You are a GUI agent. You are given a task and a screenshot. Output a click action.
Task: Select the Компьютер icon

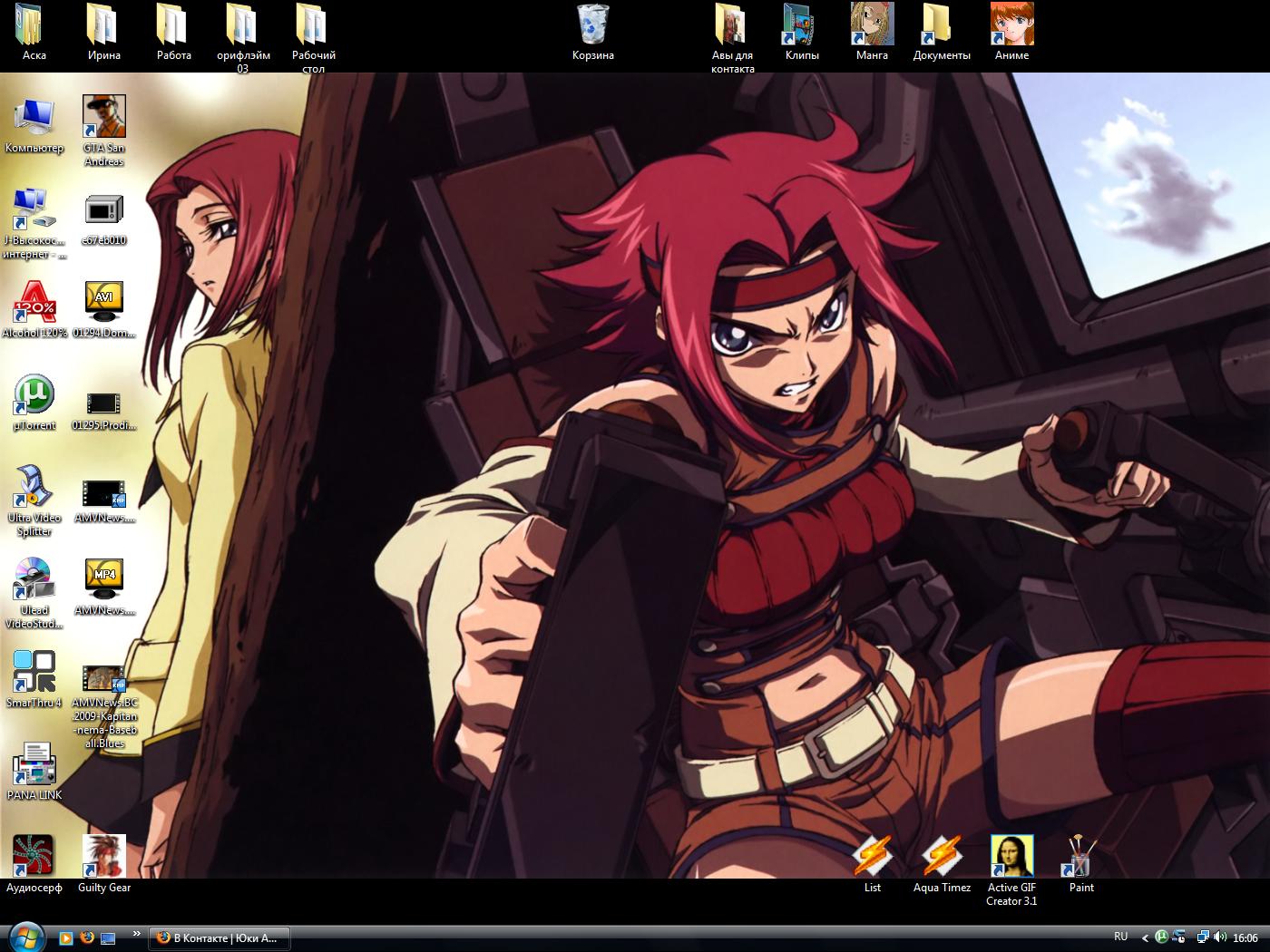(34, 125)
